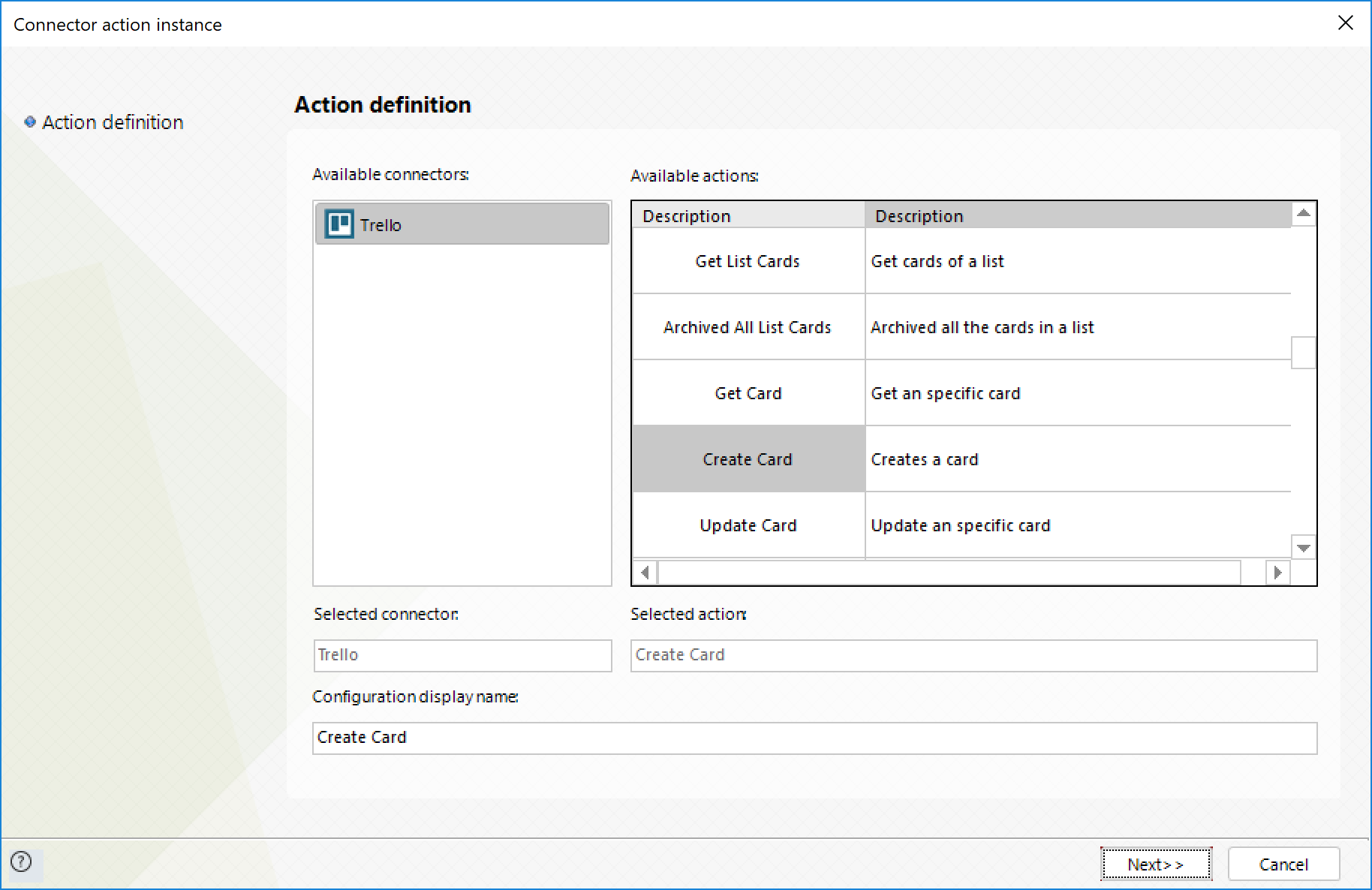The width and height of the screenshot is (1372, 890).
Task: Click the 'Get an specific card' description
Action: [946, 393]
